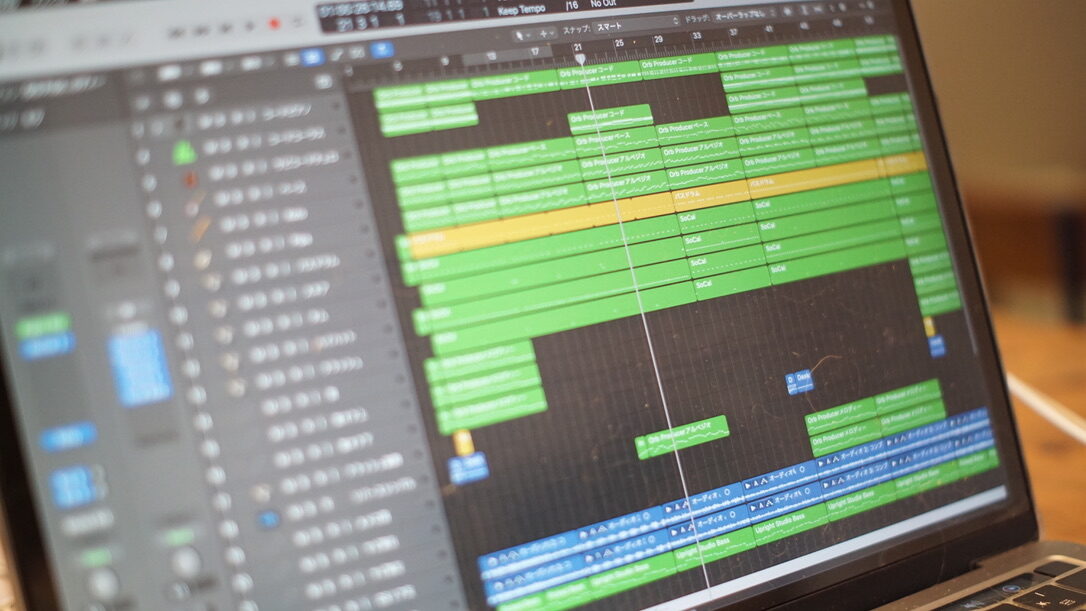Click the red drum kit track icon
1086x611 pixels.
(190, 180)
